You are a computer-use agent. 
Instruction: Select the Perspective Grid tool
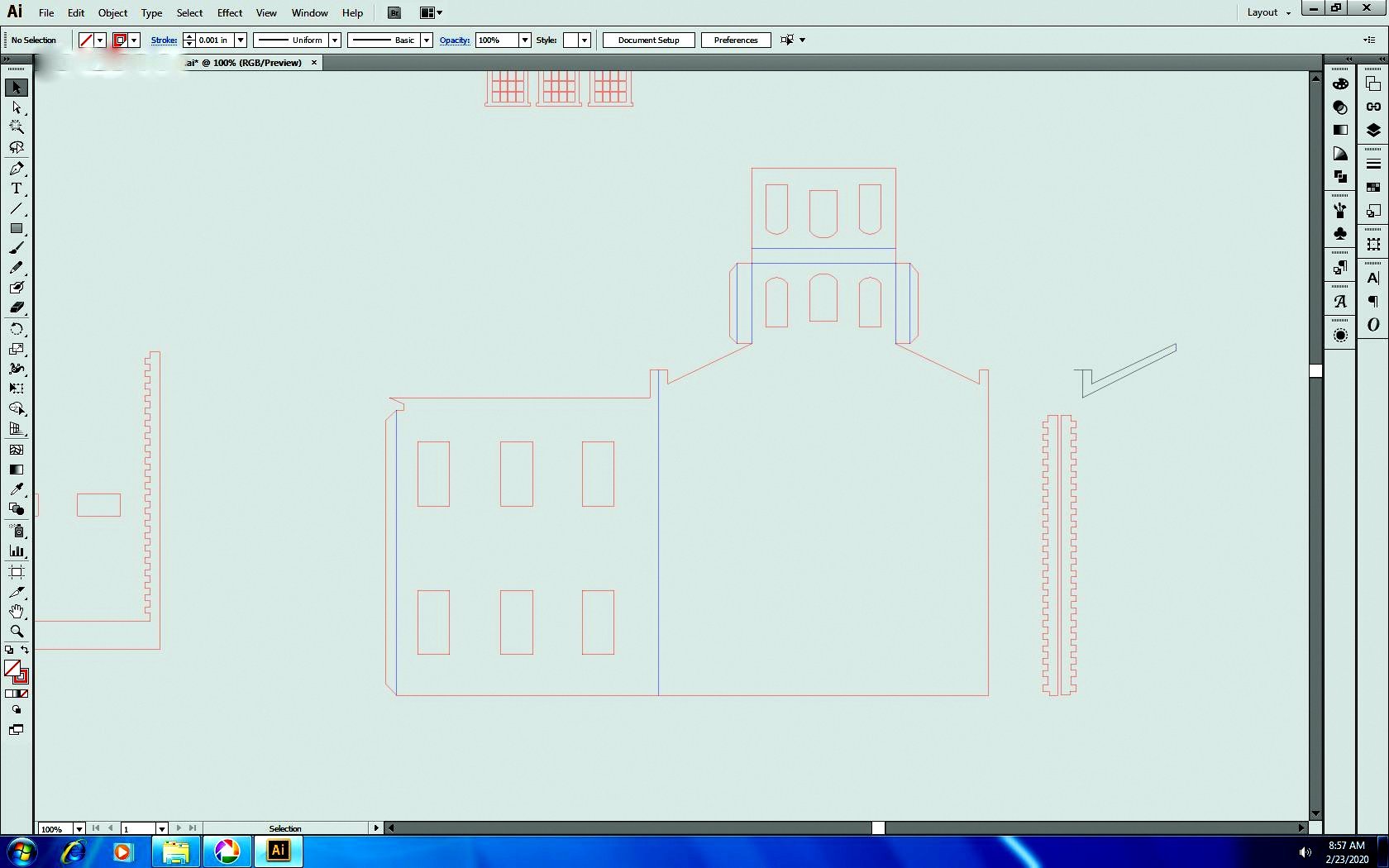(17, 428)
